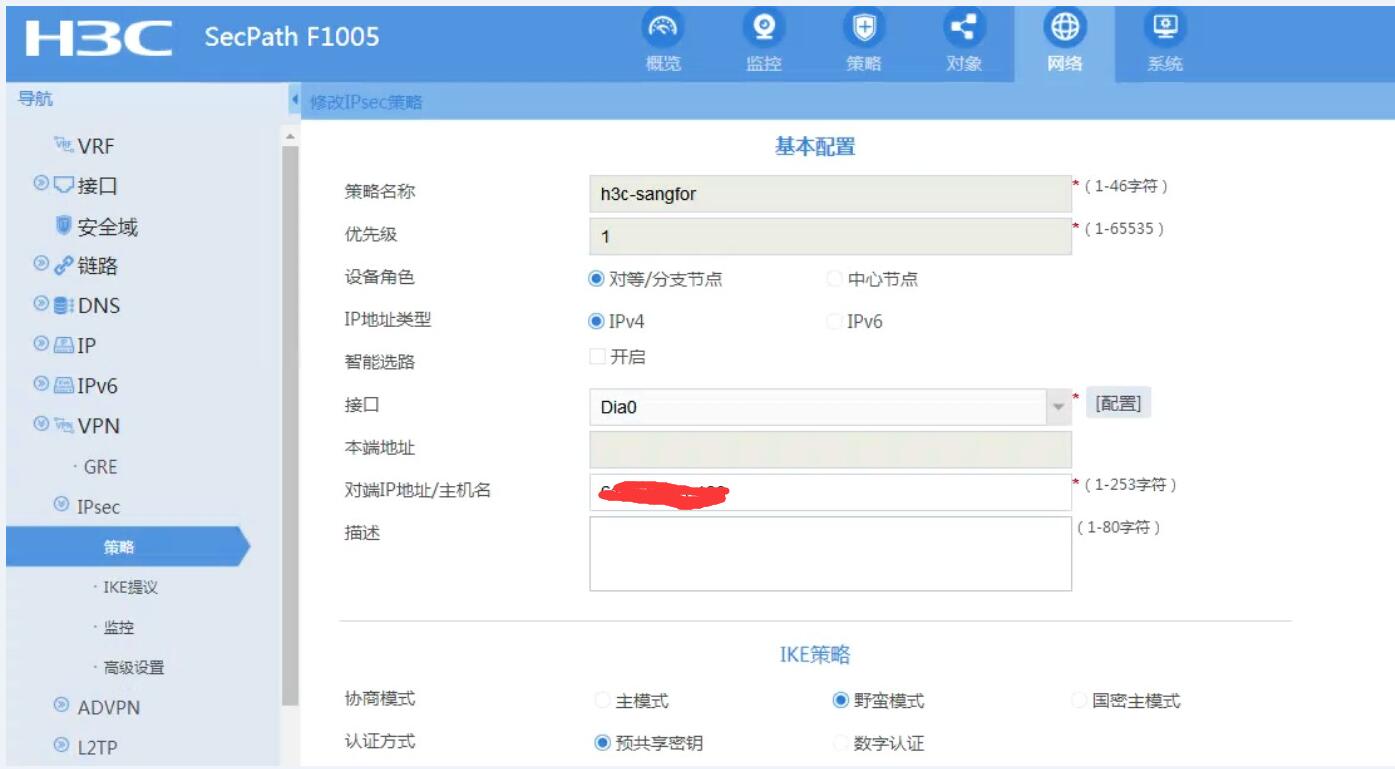This screenshot has width=1395, height=769.
Task: Select 中心节点 device role
Action: (x=835, y=280)
